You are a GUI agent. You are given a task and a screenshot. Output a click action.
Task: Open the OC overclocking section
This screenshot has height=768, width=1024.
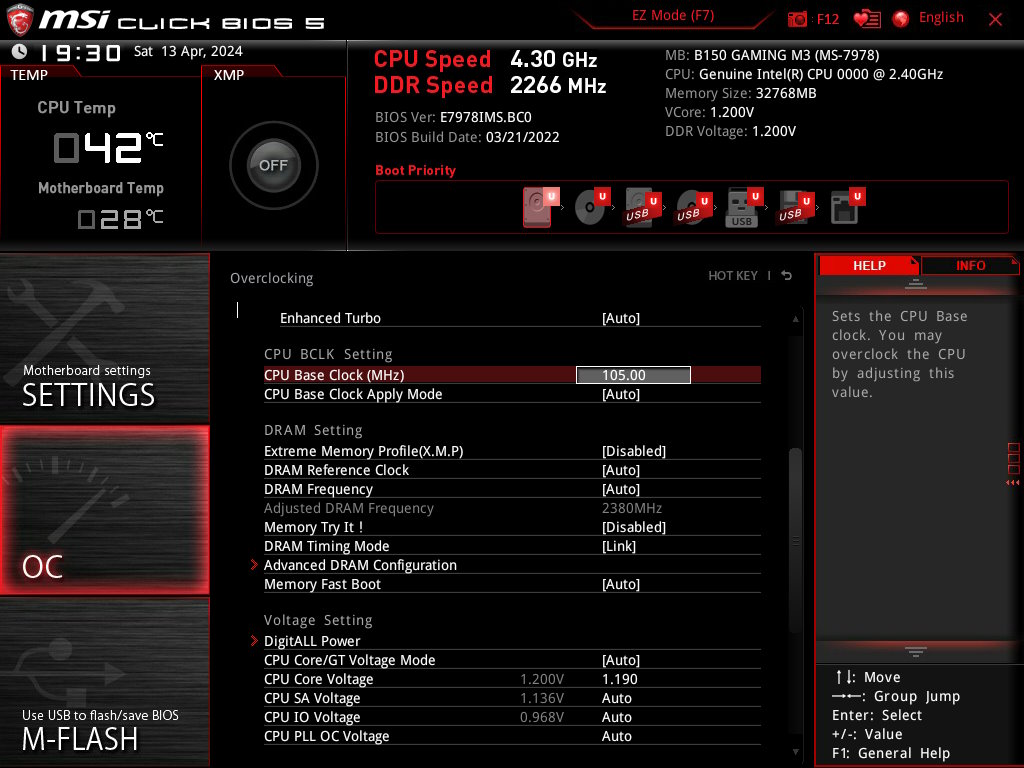point(104,510)
